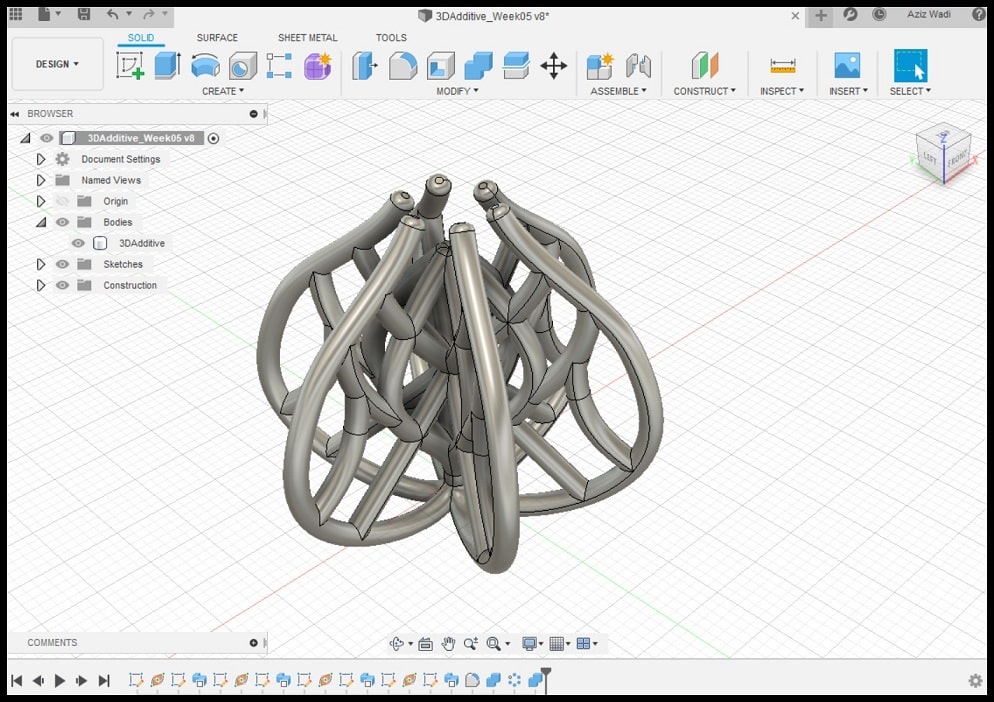Toggle visibility of the Sketches folder
This screenshot has width=994, height=702.
coord(62,264)
